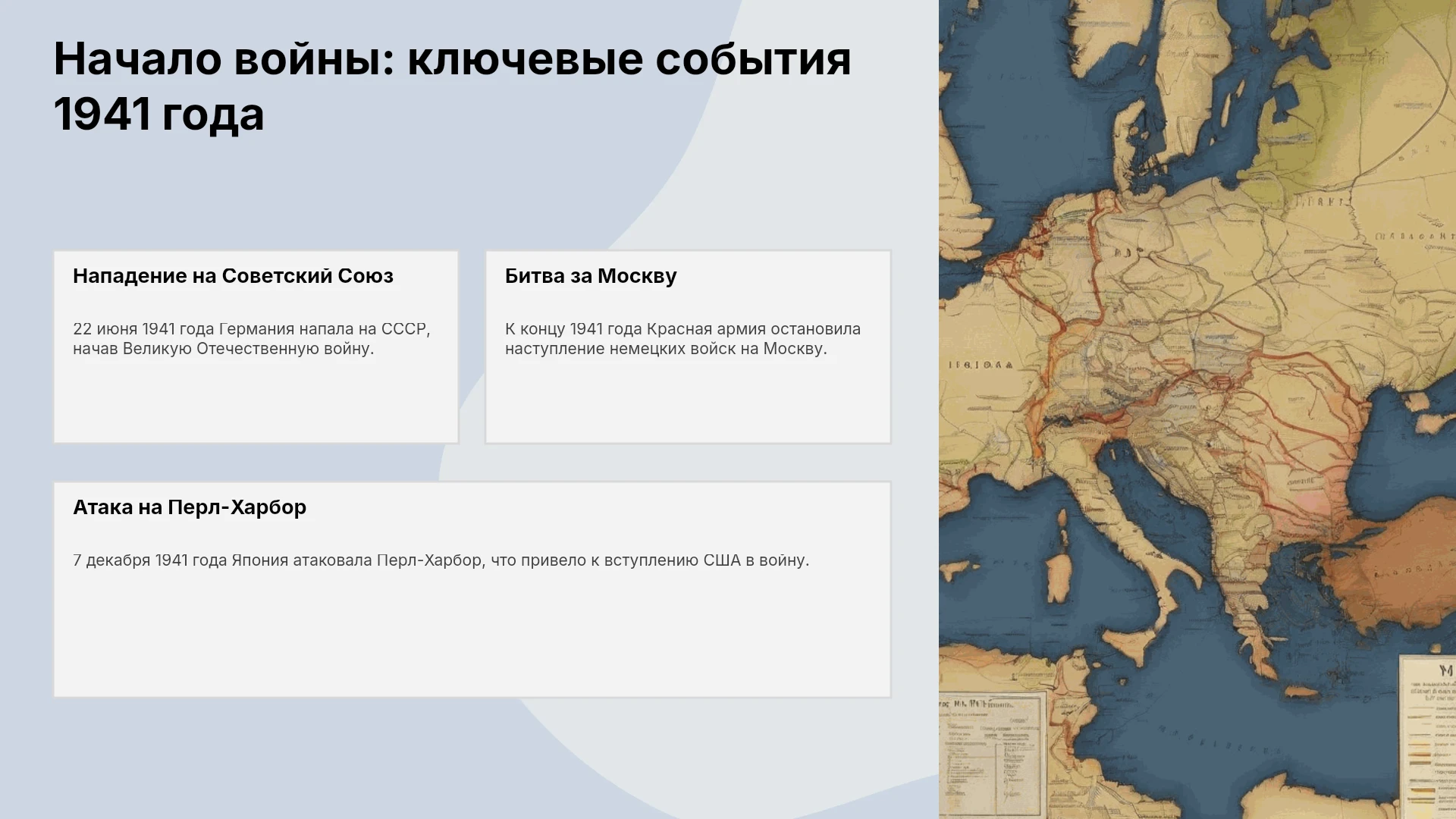Click empty area of Battle for Moscow card
Viewport: 1456px width, 819px height.
point(688,402)
